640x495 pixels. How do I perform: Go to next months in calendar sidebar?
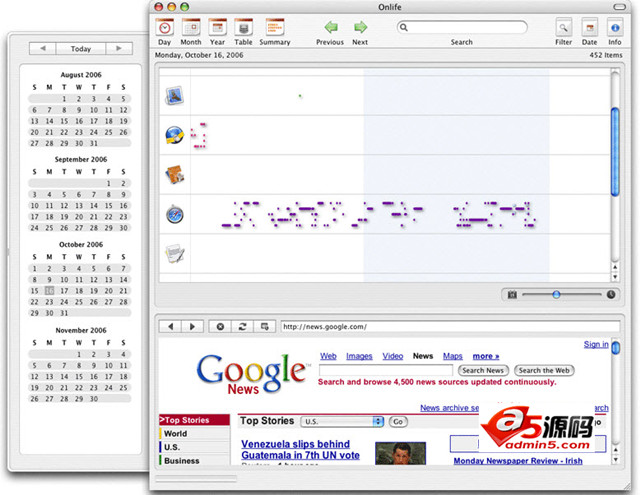[x=119, y=49]
